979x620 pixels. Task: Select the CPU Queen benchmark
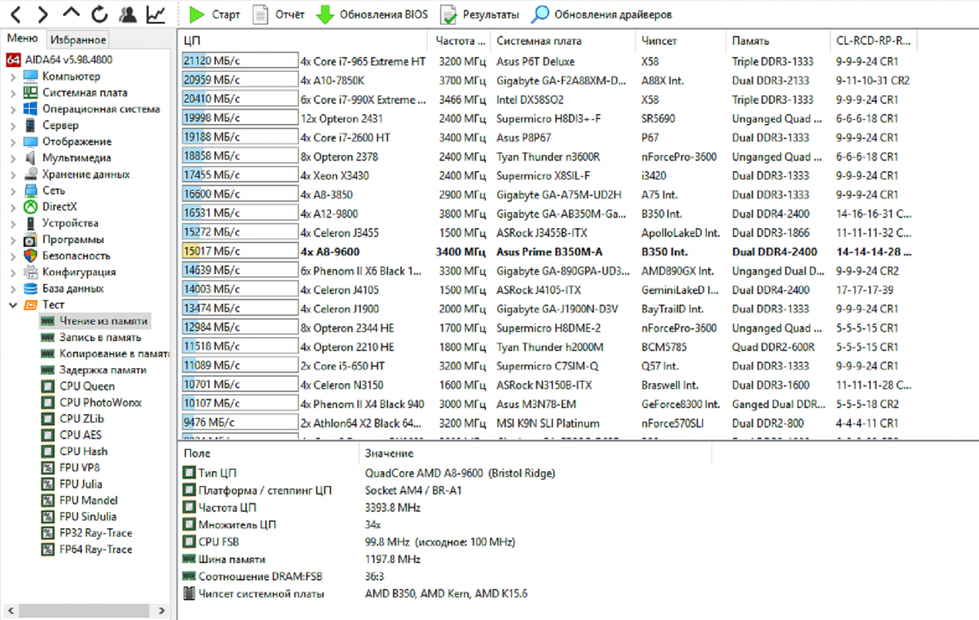87,386
